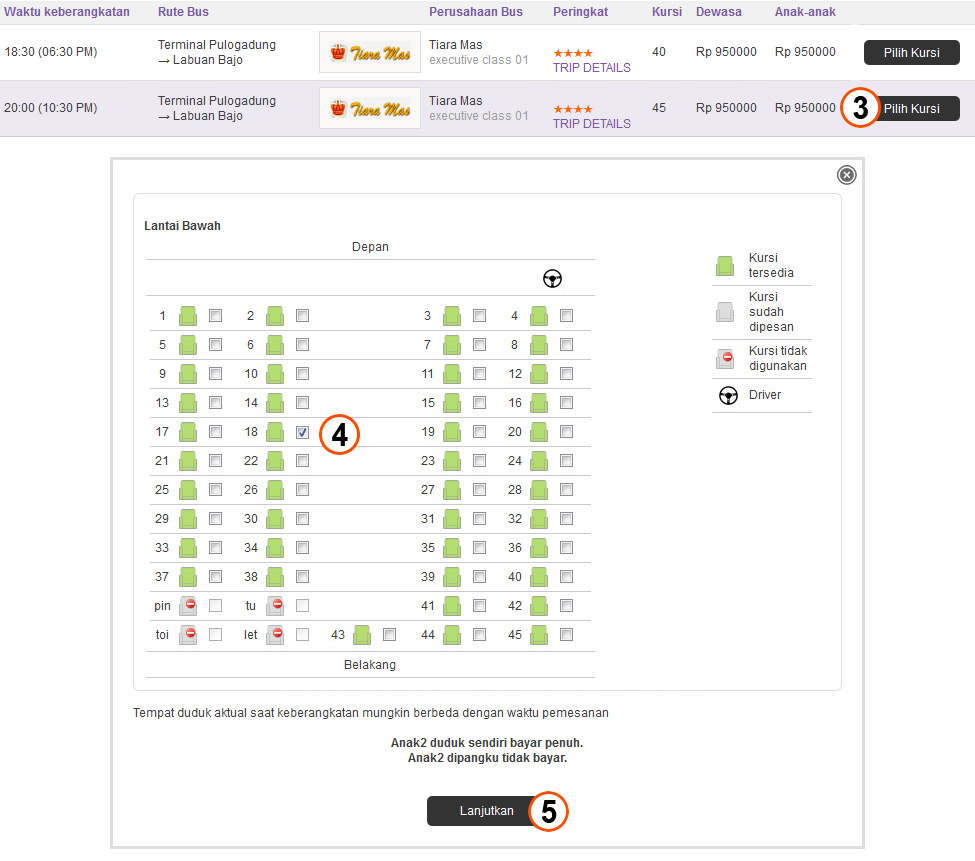The width and height of the screenshot is (975, 861).
Task: Click the unusable seat icon labeled tu
Action: [x=275, y=606]
